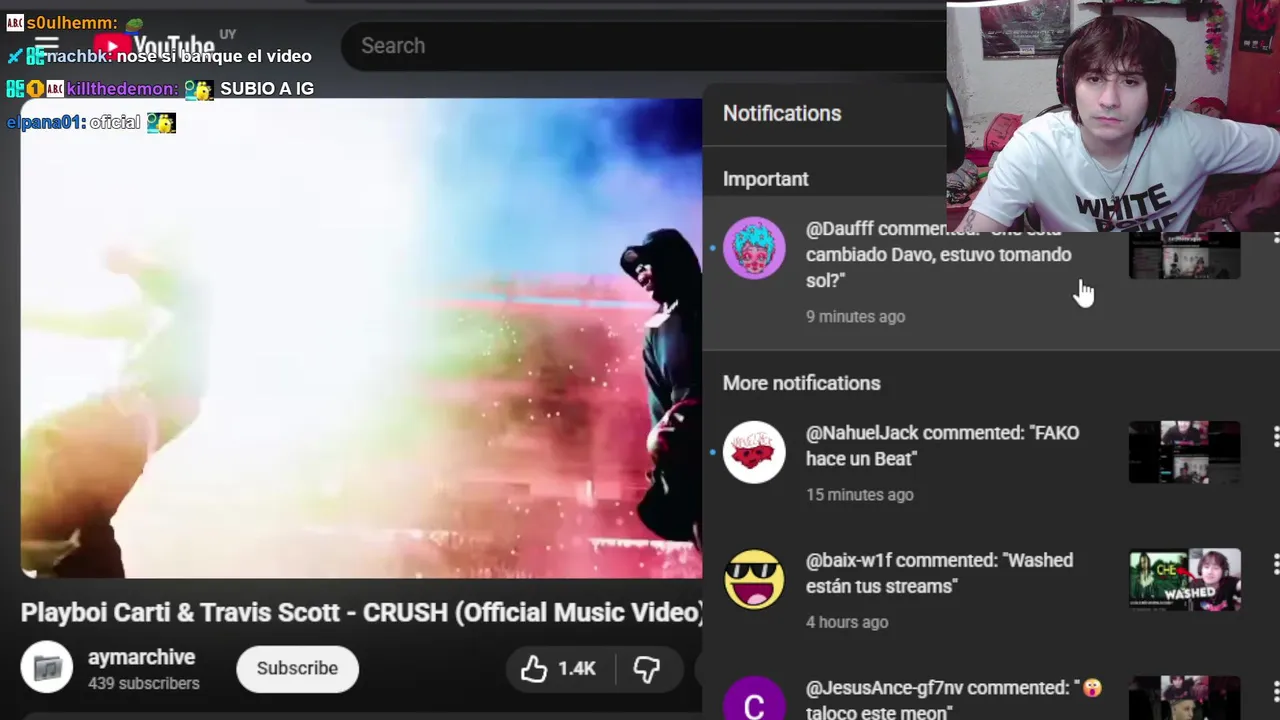The height and width of the screenshot is (720, 1280).
Task: Open the aymarchive channel name link
Action: pyautogui.click(x=141, y=657)
